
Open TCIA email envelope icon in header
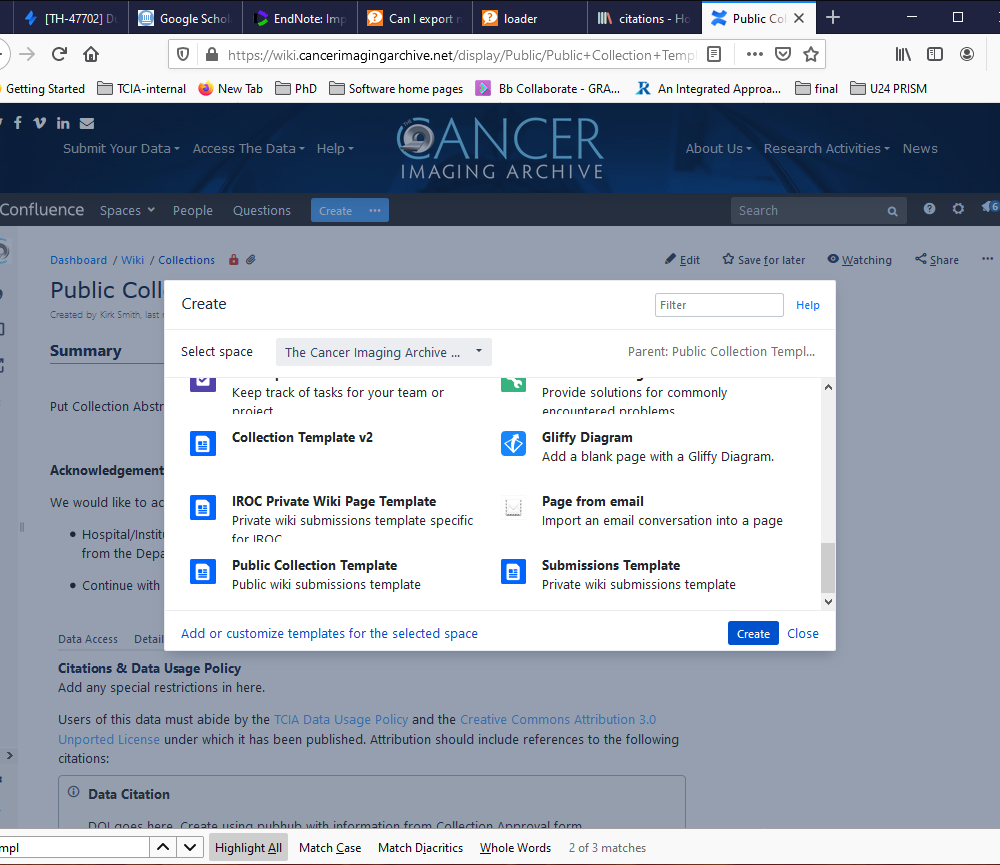(87, 123)
